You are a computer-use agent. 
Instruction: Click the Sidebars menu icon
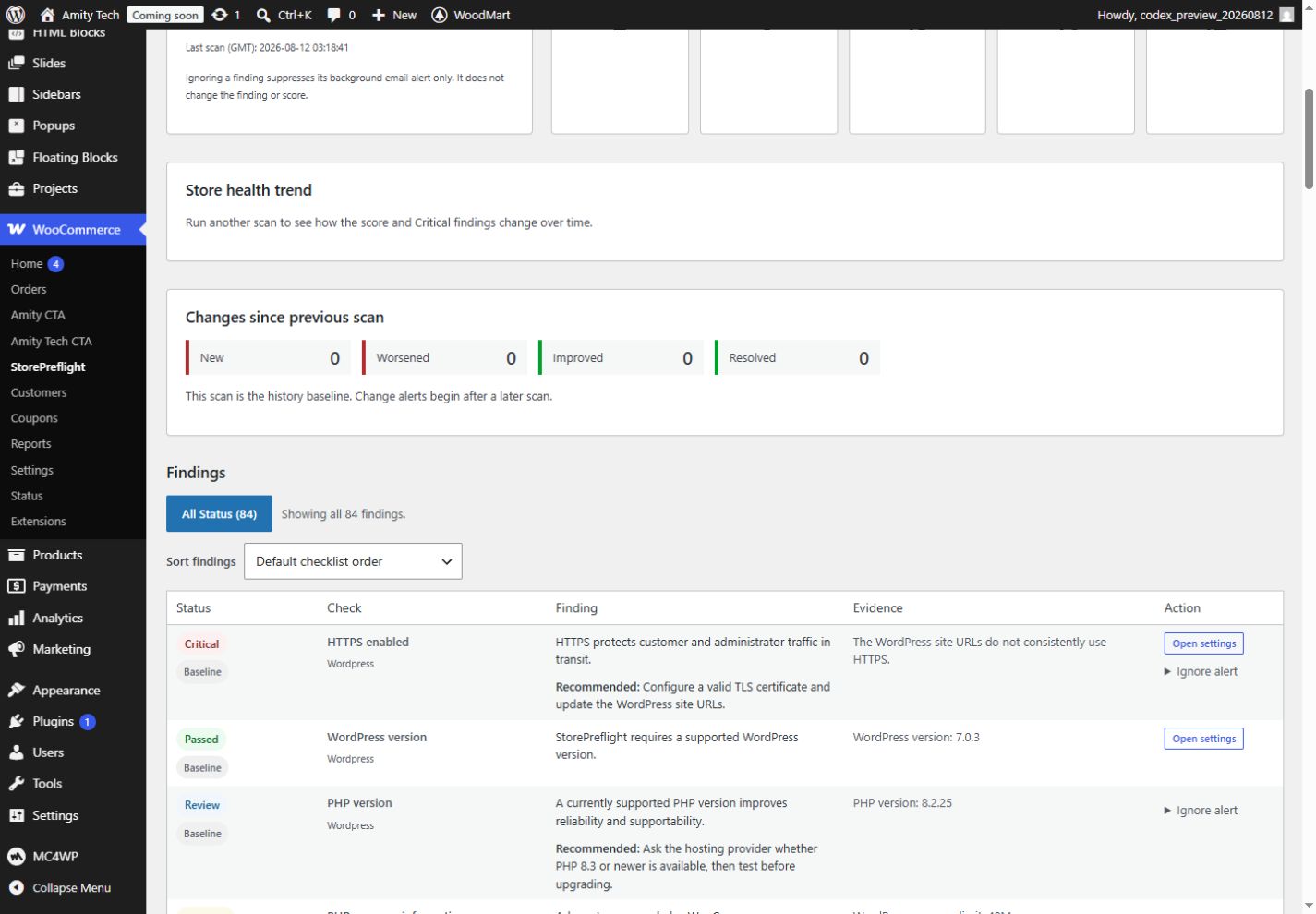click(17, 94)
